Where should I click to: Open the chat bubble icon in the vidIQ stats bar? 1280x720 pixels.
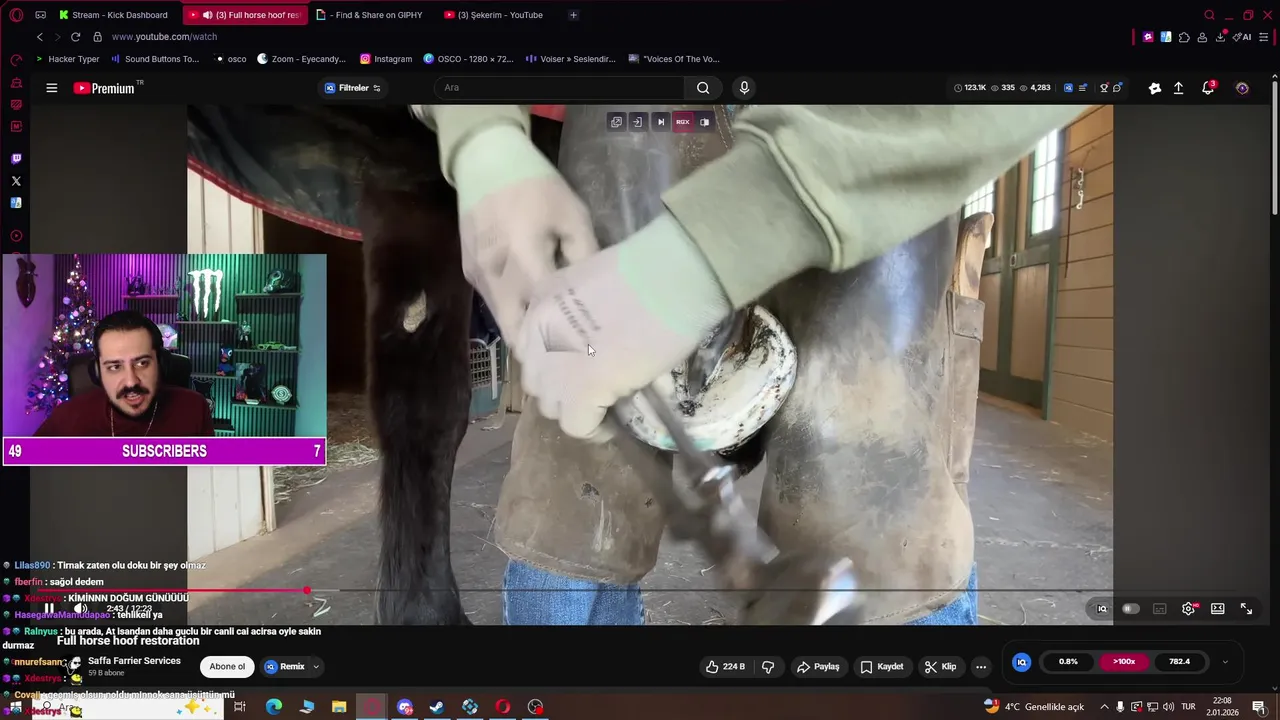[1117, 88]
